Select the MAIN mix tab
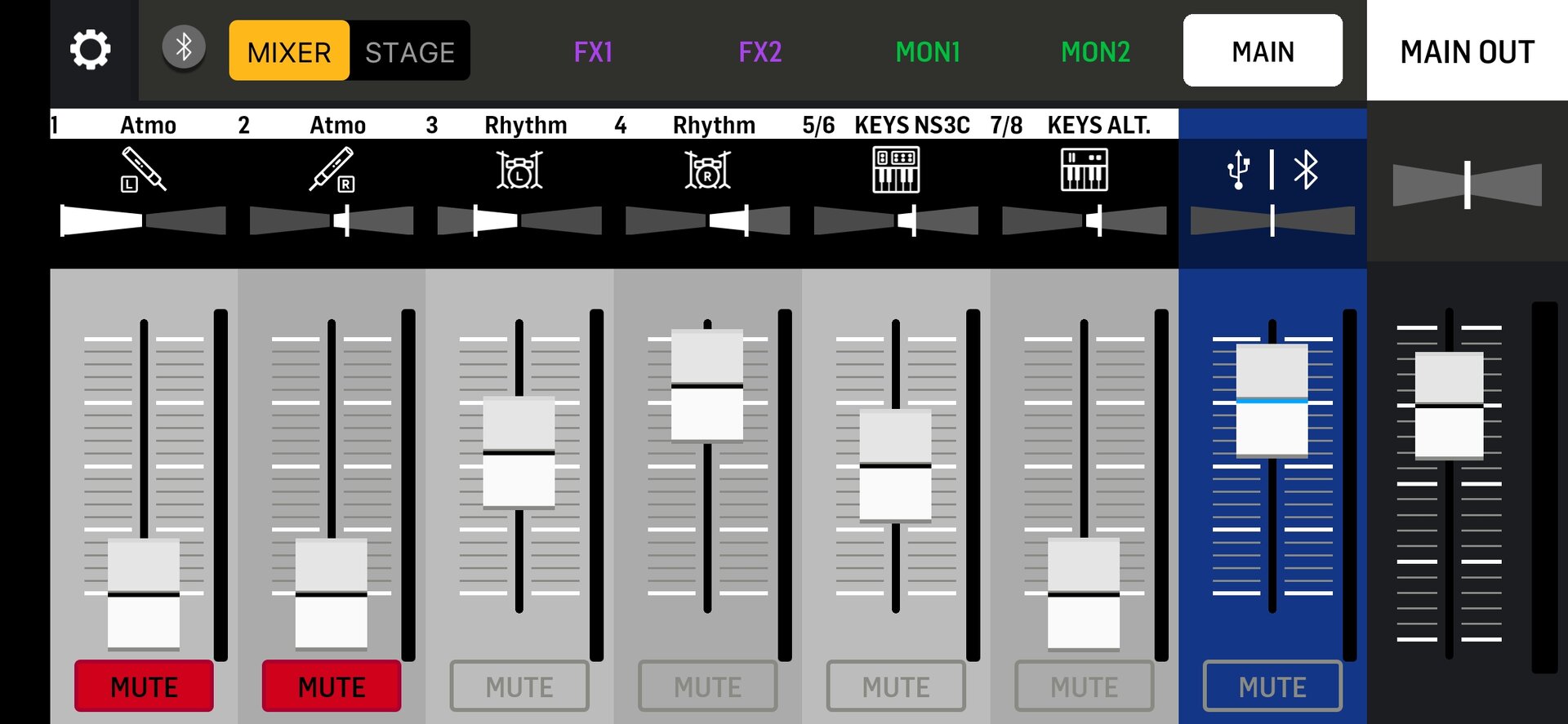Screen dimensions: 1568x724 click(x=1263, y=50)
